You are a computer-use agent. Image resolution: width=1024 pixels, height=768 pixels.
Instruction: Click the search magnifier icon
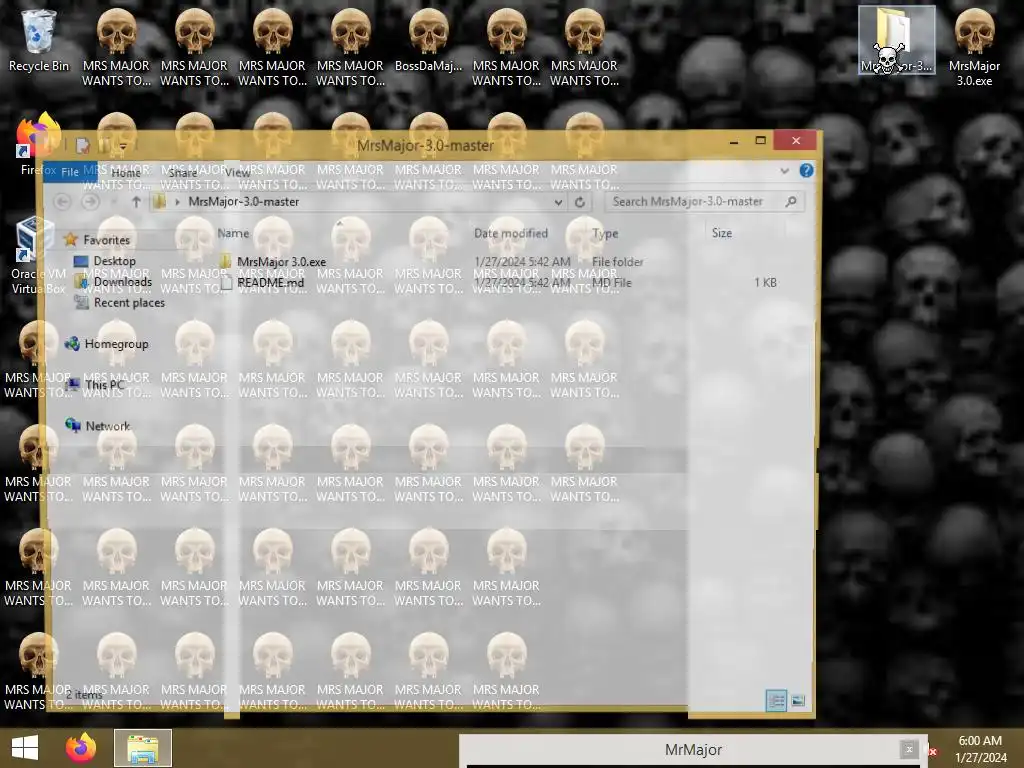tap(791, 202)
